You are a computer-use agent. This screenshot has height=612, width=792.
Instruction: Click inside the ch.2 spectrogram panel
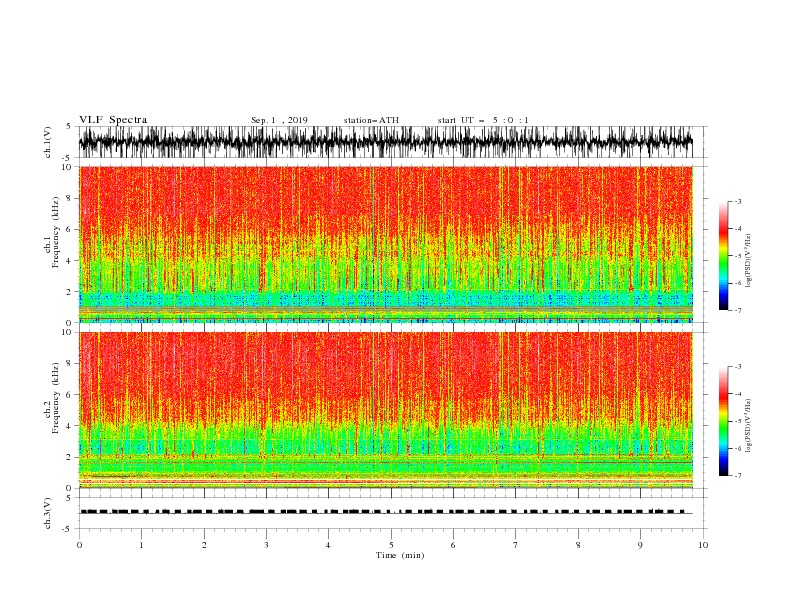[x=385, y=410]
